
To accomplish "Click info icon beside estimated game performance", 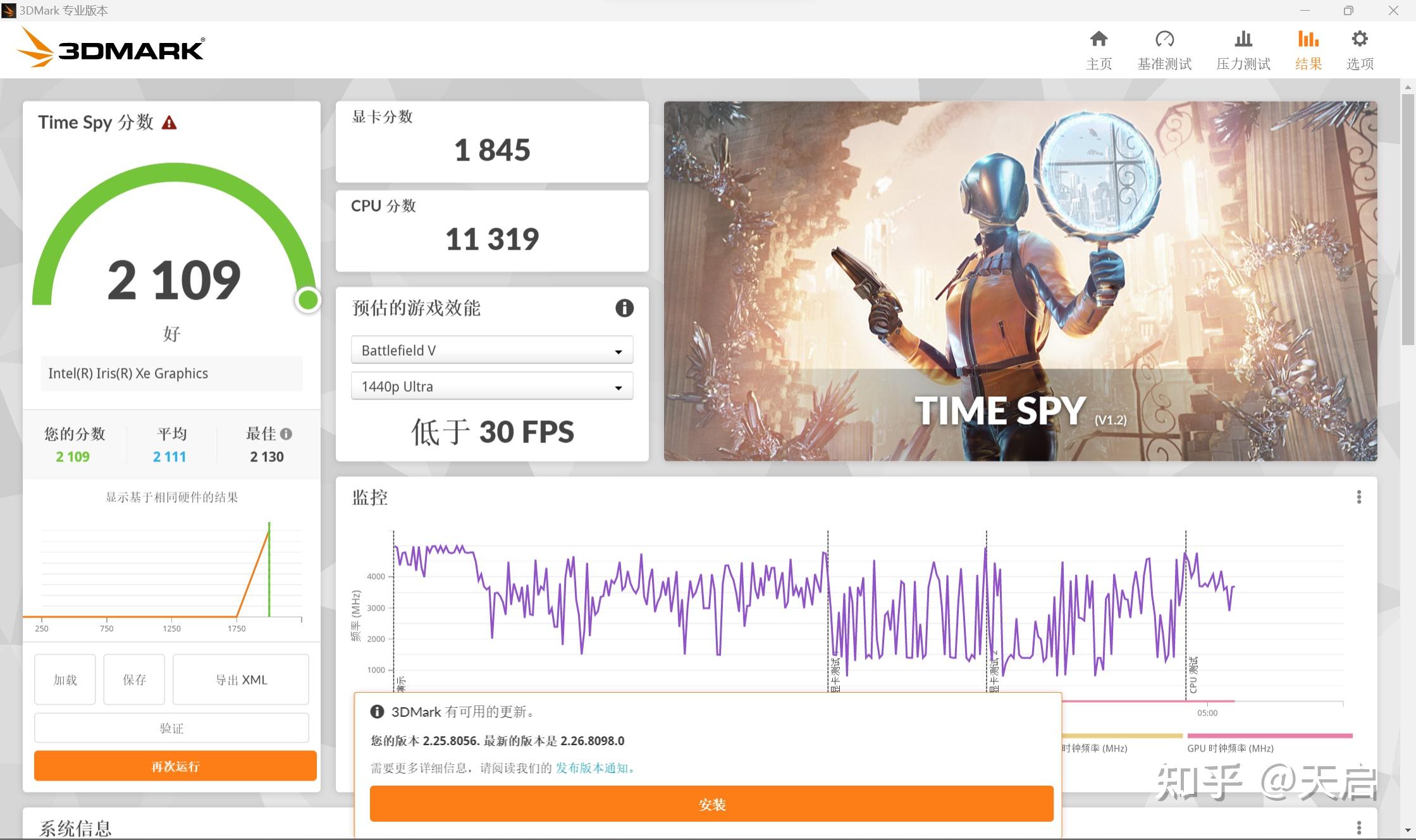I will click(x=624, y=308).
